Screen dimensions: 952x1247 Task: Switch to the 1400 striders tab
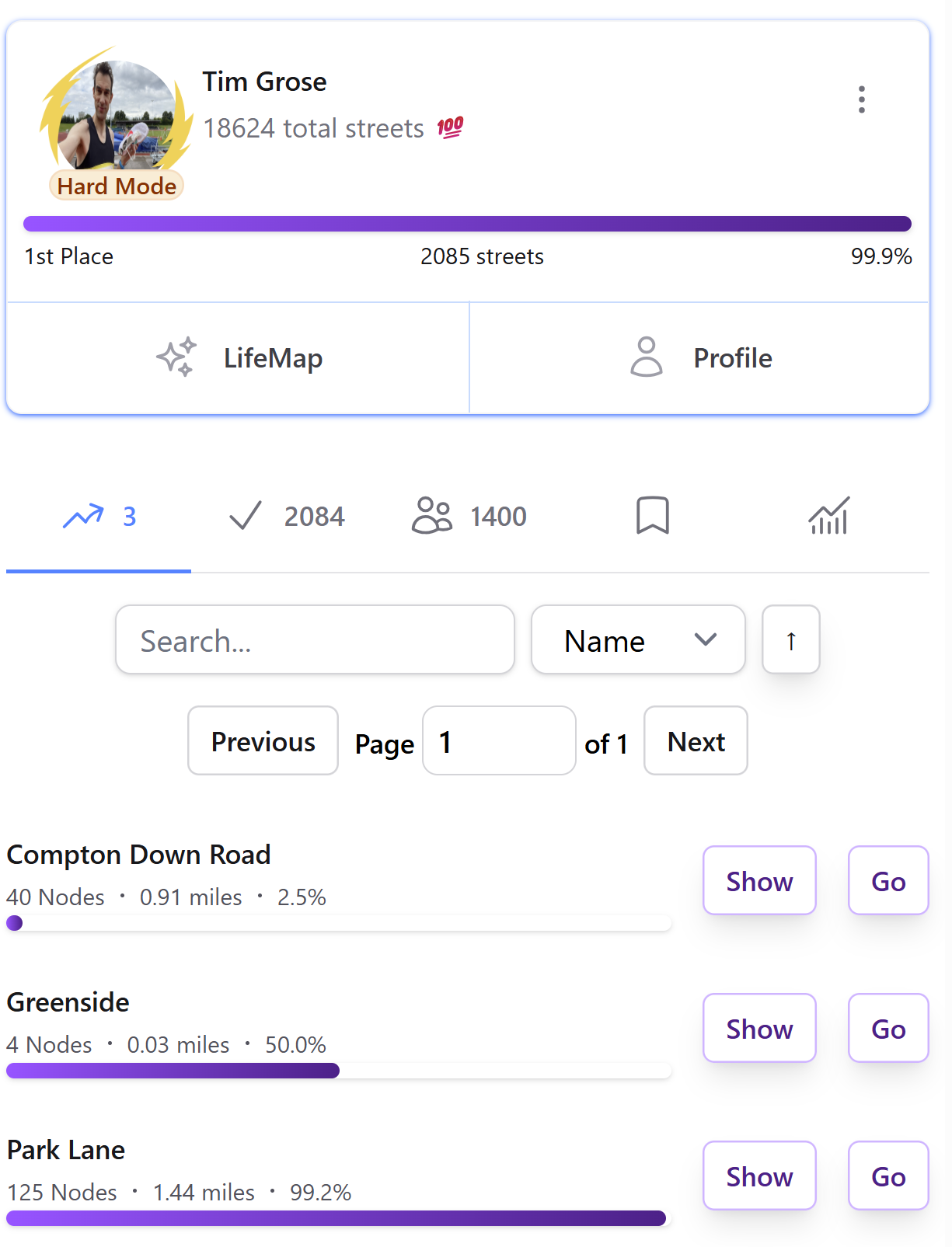[469, 516]
